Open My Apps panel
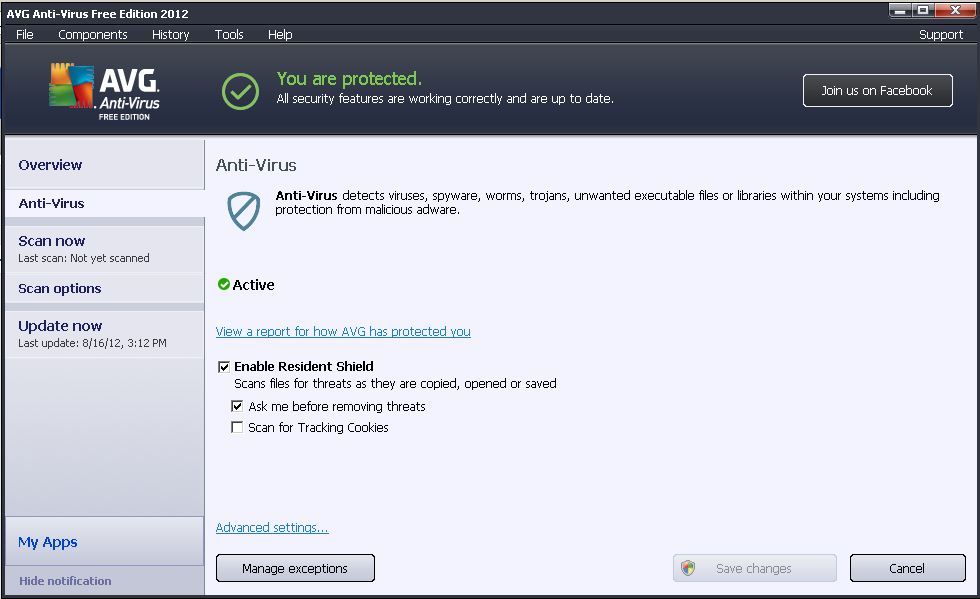980x599 pixels. click(104, 541)
